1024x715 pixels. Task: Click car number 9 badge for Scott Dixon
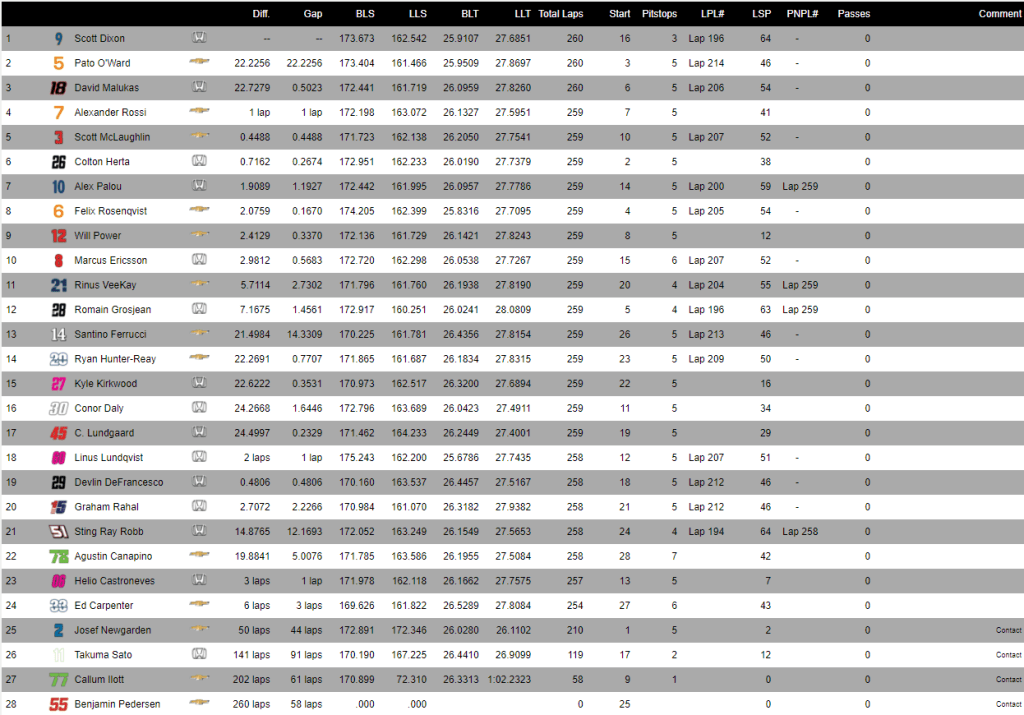(x=59, y=39)
